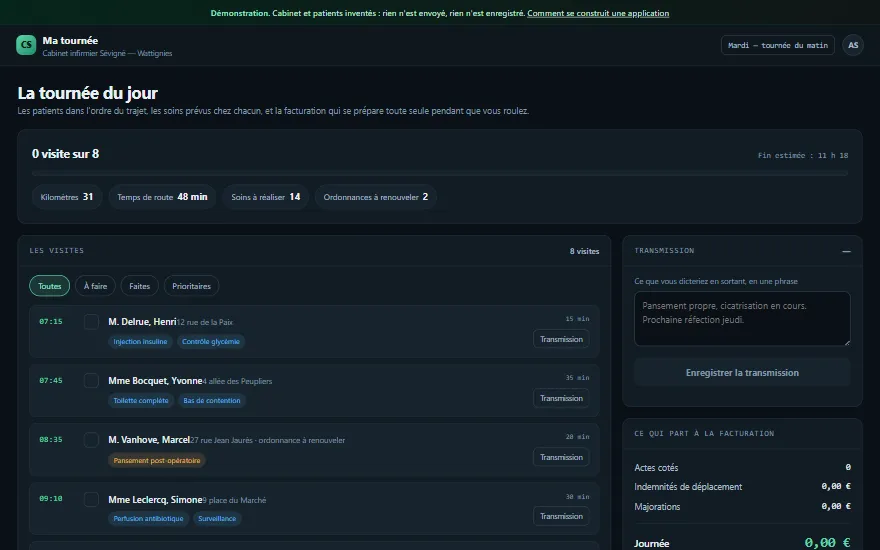Open Transmission for M. Vanhove, Marcel
Screen dimensions: 880x550
click(561, 457)
